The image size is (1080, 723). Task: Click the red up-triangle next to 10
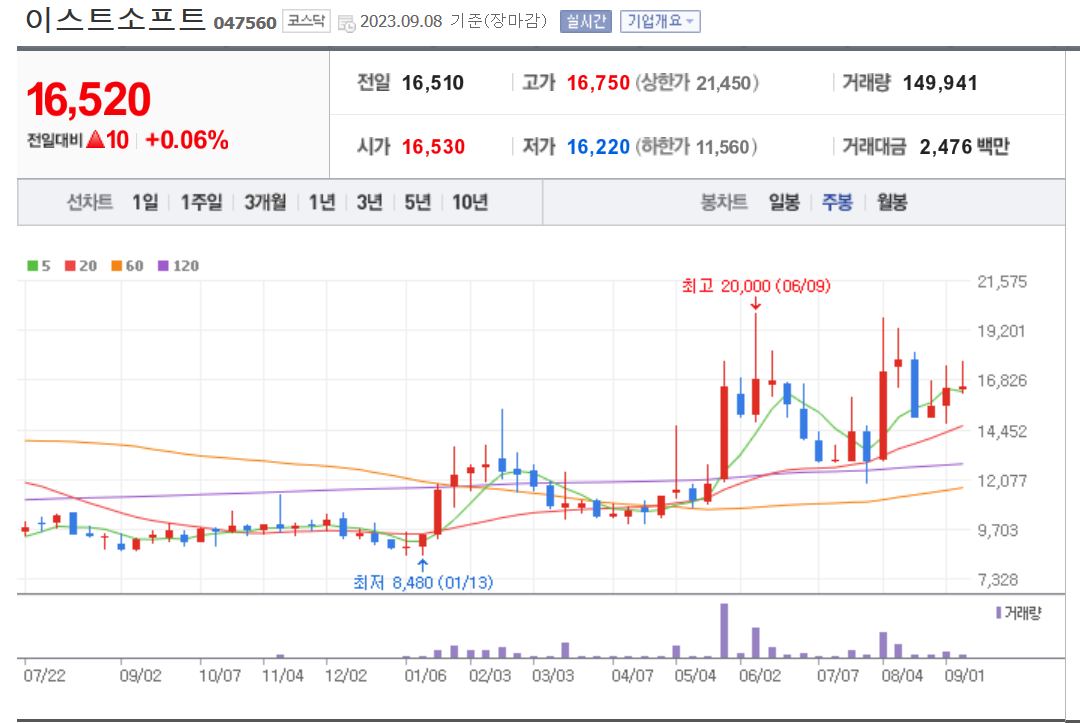click(96, 140)
